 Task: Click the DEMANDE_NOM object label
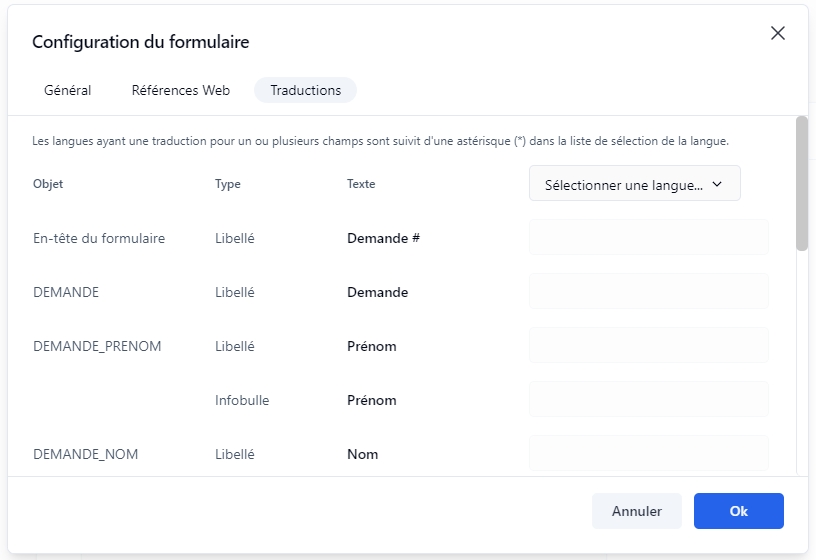[x=86, y=455]
